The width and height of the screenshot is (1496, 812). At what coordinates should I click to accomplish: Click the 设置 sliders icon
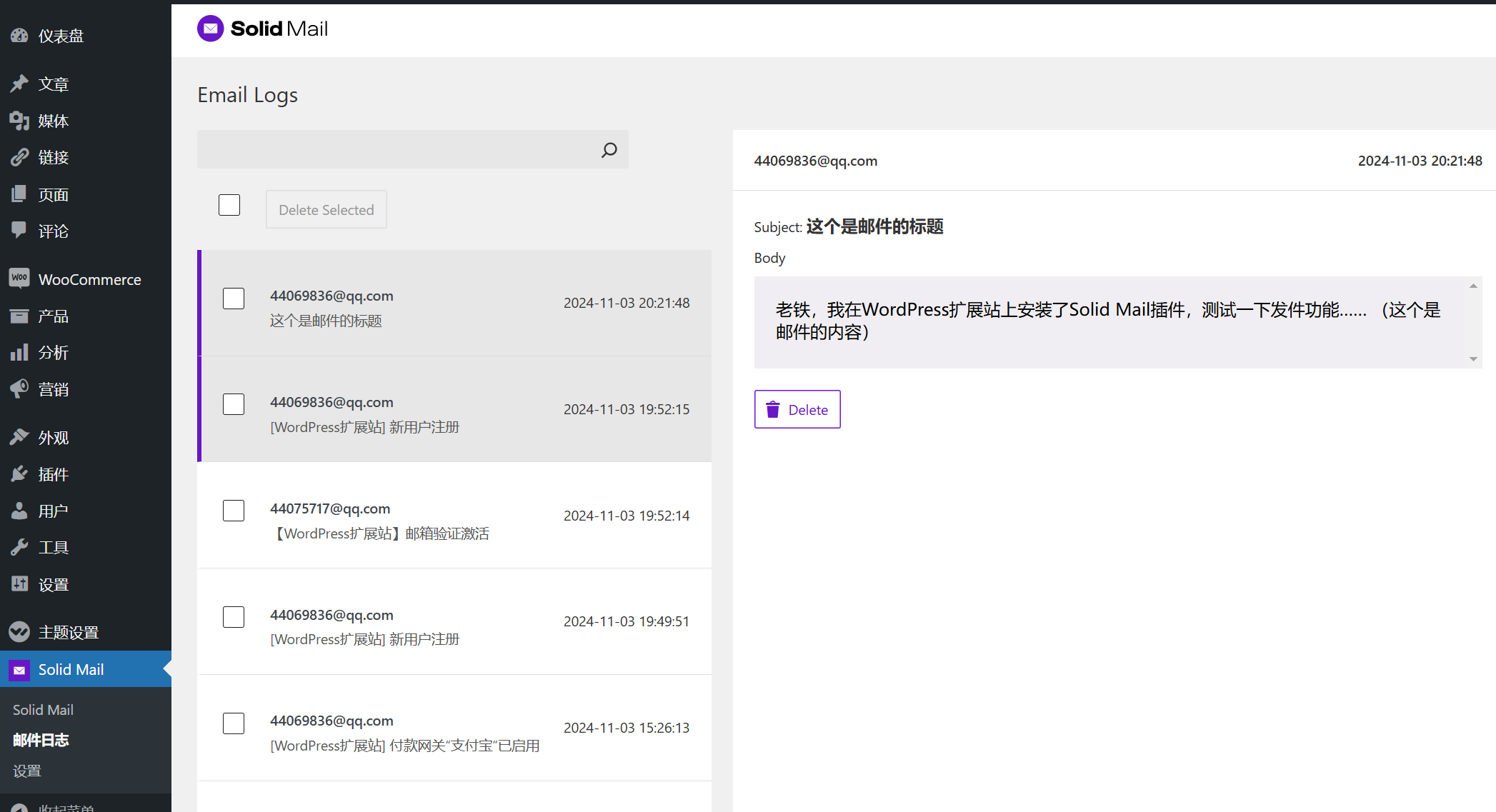tap(19, 584)
